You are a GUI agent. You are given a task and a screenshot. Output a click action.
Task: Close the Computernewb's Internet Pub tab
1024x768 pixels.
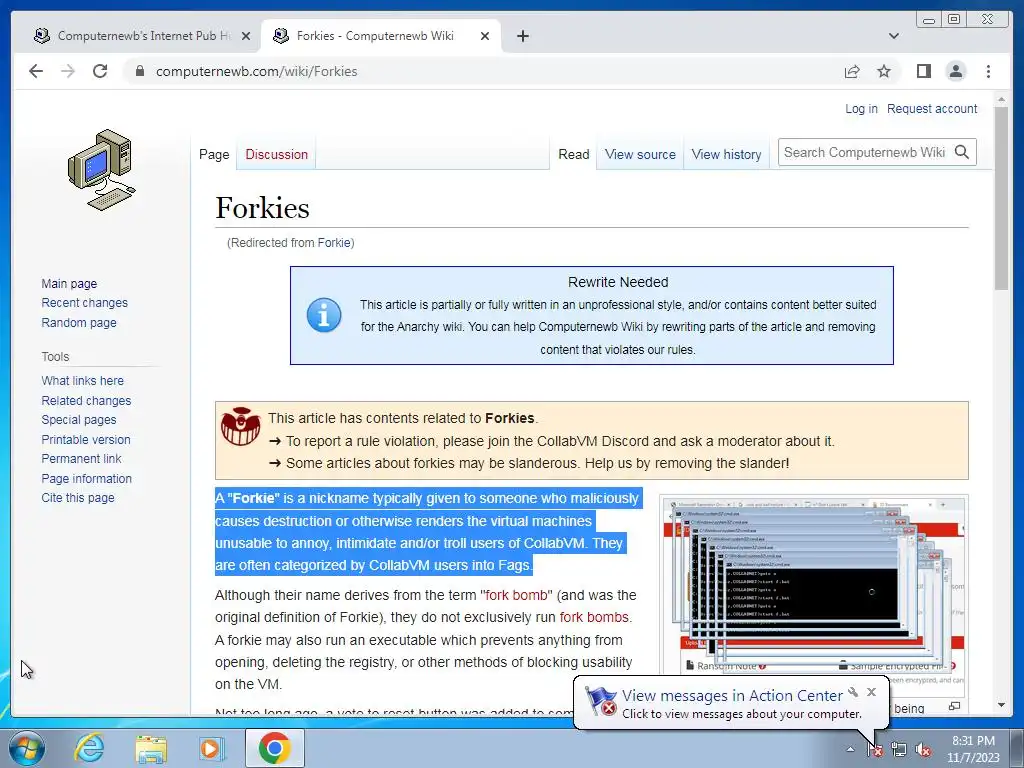[246, 36]
